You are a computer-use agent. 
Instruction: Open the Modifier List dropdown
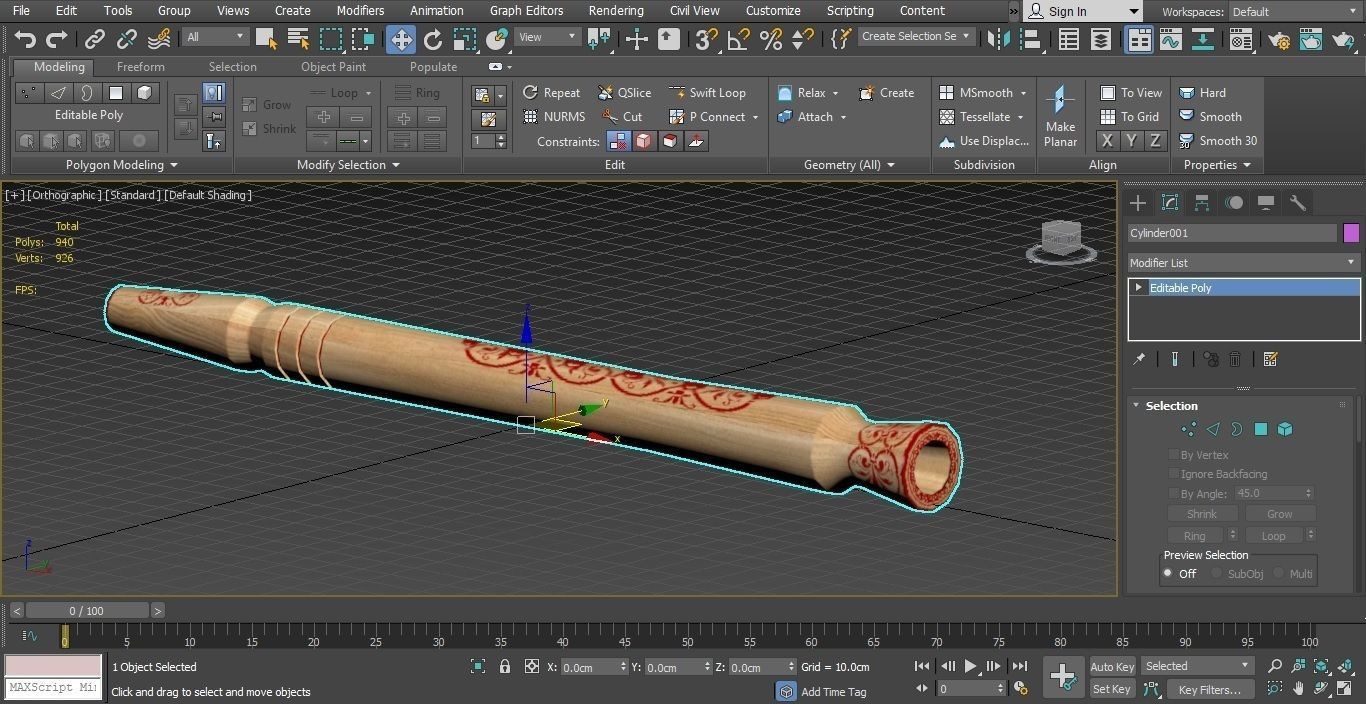point(1244,263)
